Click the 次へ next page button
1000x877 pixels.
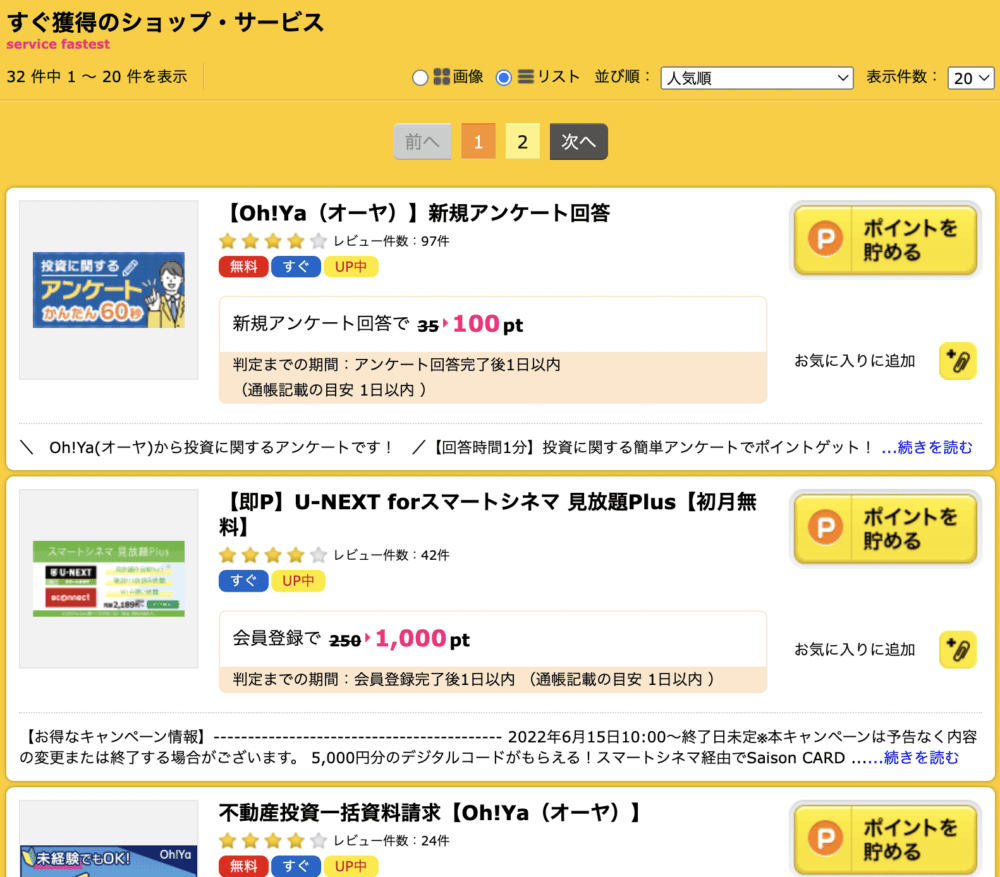coord(578,142)
